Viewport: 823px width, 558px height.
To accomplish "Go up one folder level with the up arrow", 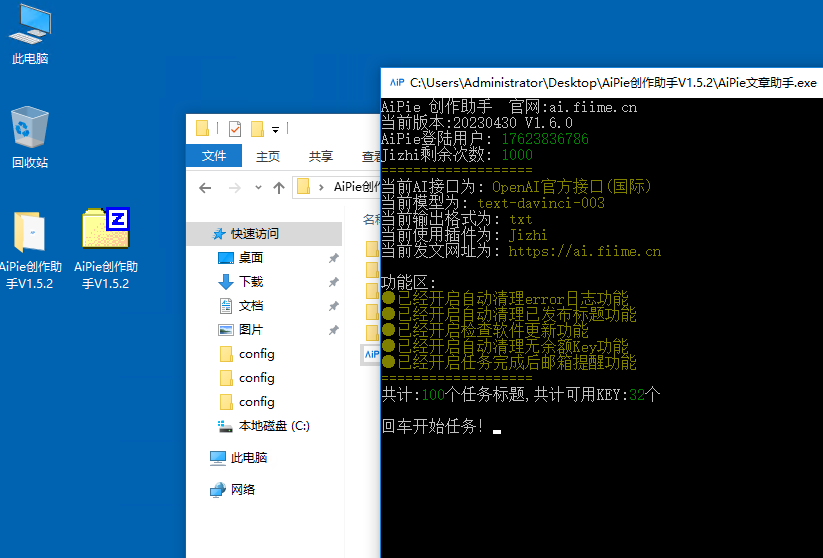I will pyautogui.click(x=279, y=187).
